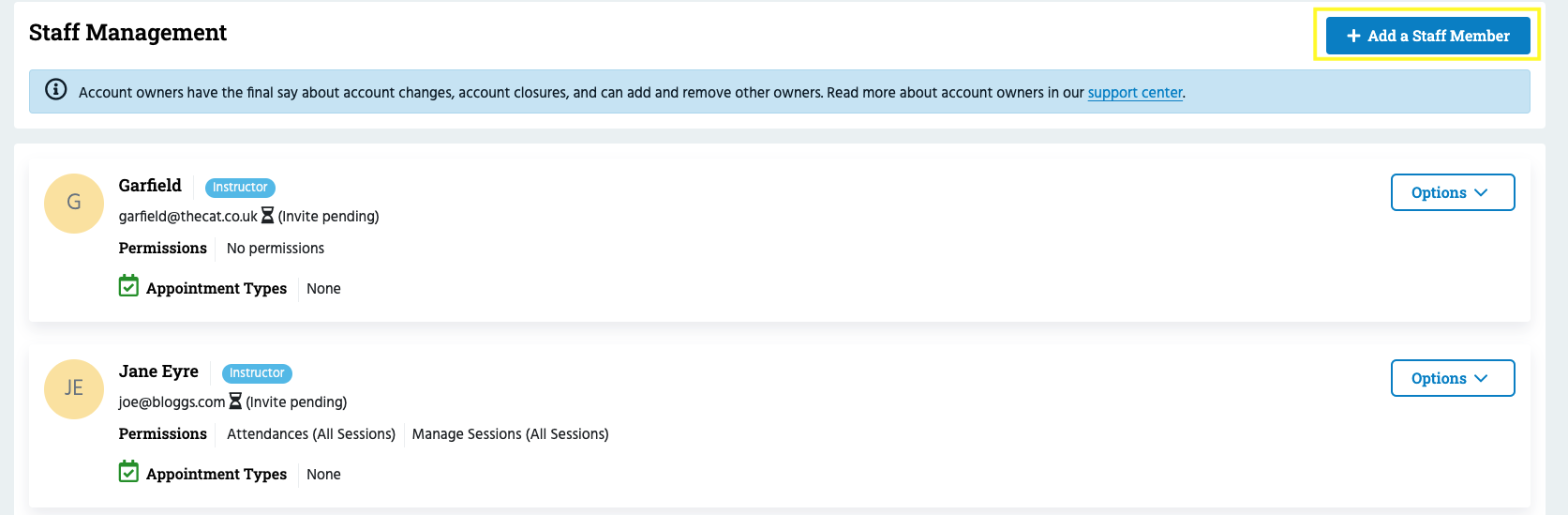
Task: Click Jane Eyre's Instructor badge
Action: click(257, 373)
